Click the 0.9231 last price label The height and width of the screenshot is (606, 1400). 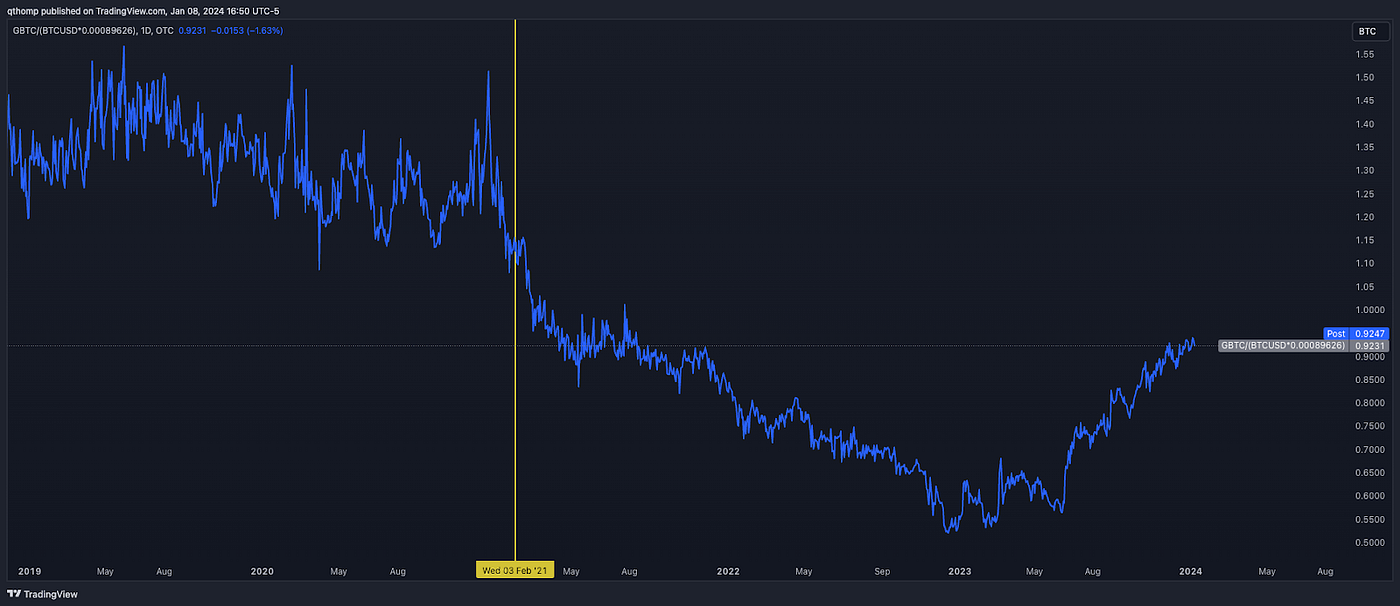[1369, 346]
